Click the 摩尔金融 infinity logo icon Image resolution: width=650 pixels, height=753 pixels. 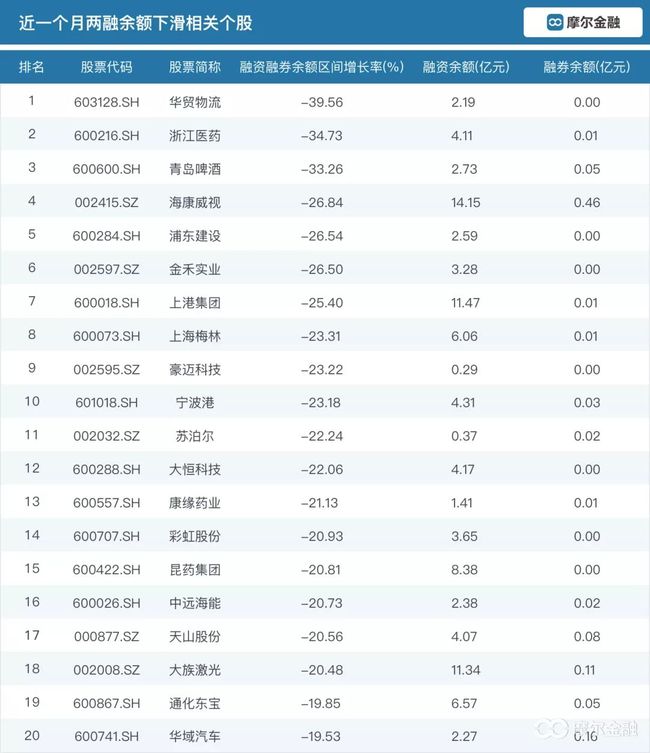point(555,22)
